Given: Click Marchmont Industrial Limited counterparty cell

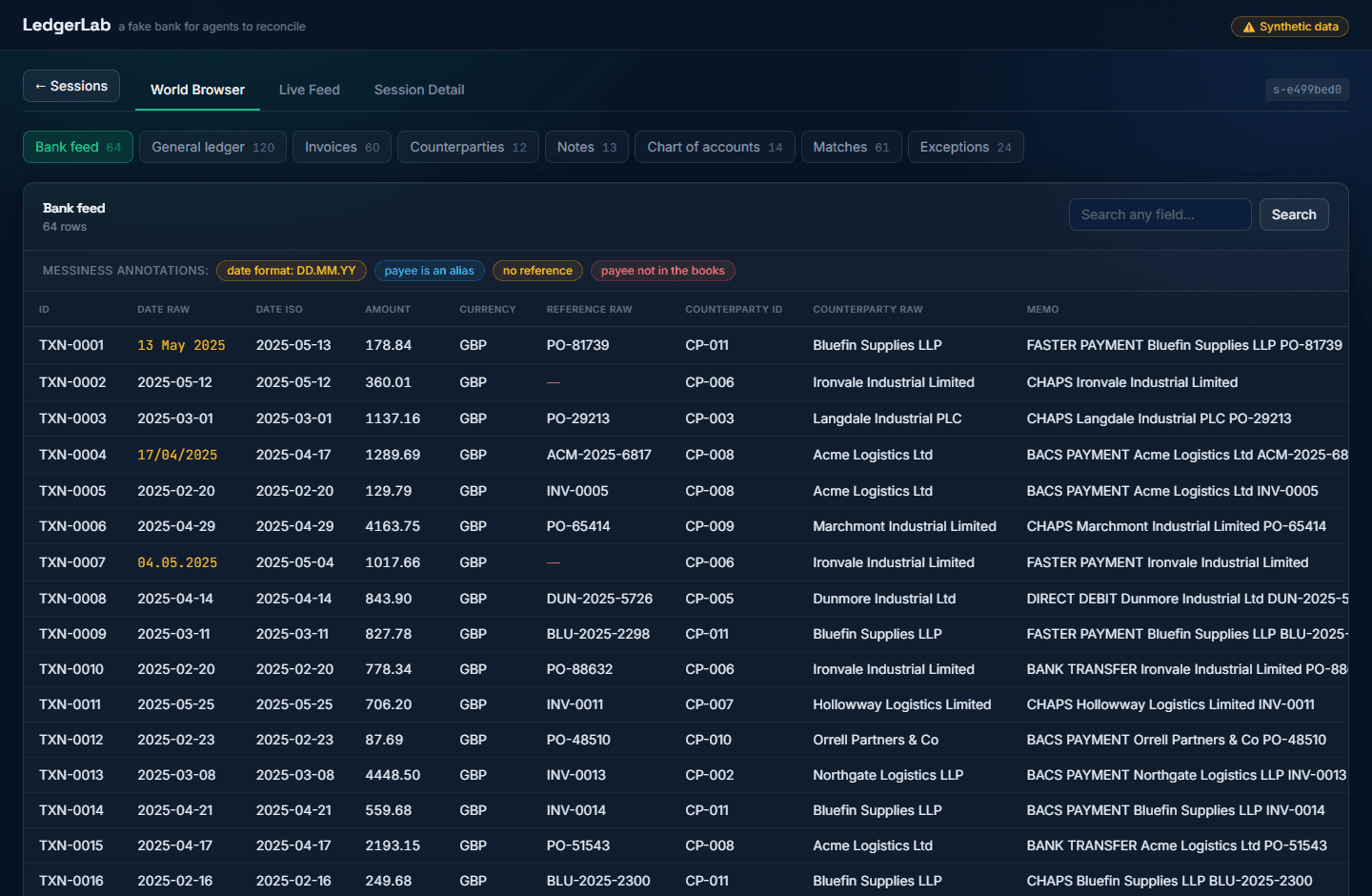Looking at the screenshot, I should [904, 526].
